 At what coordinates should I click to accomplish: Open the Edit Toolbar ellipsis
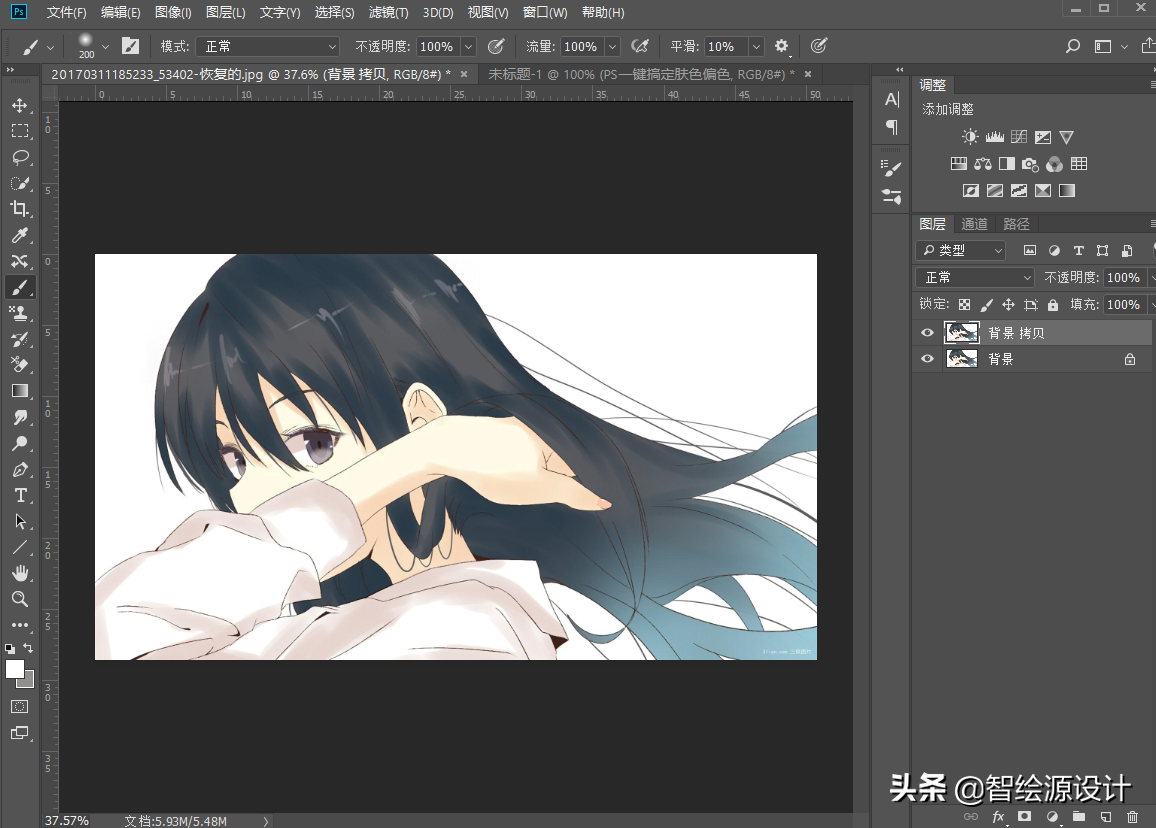click(x=20, y=625)
